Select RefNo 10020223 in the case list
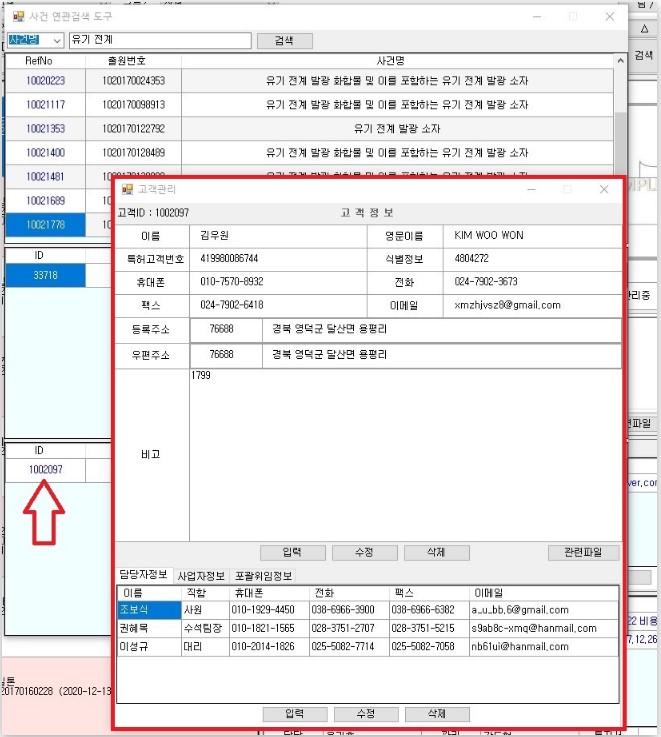Image resolution: width=661 pixels, height=737 pixels. coord(46,81)
